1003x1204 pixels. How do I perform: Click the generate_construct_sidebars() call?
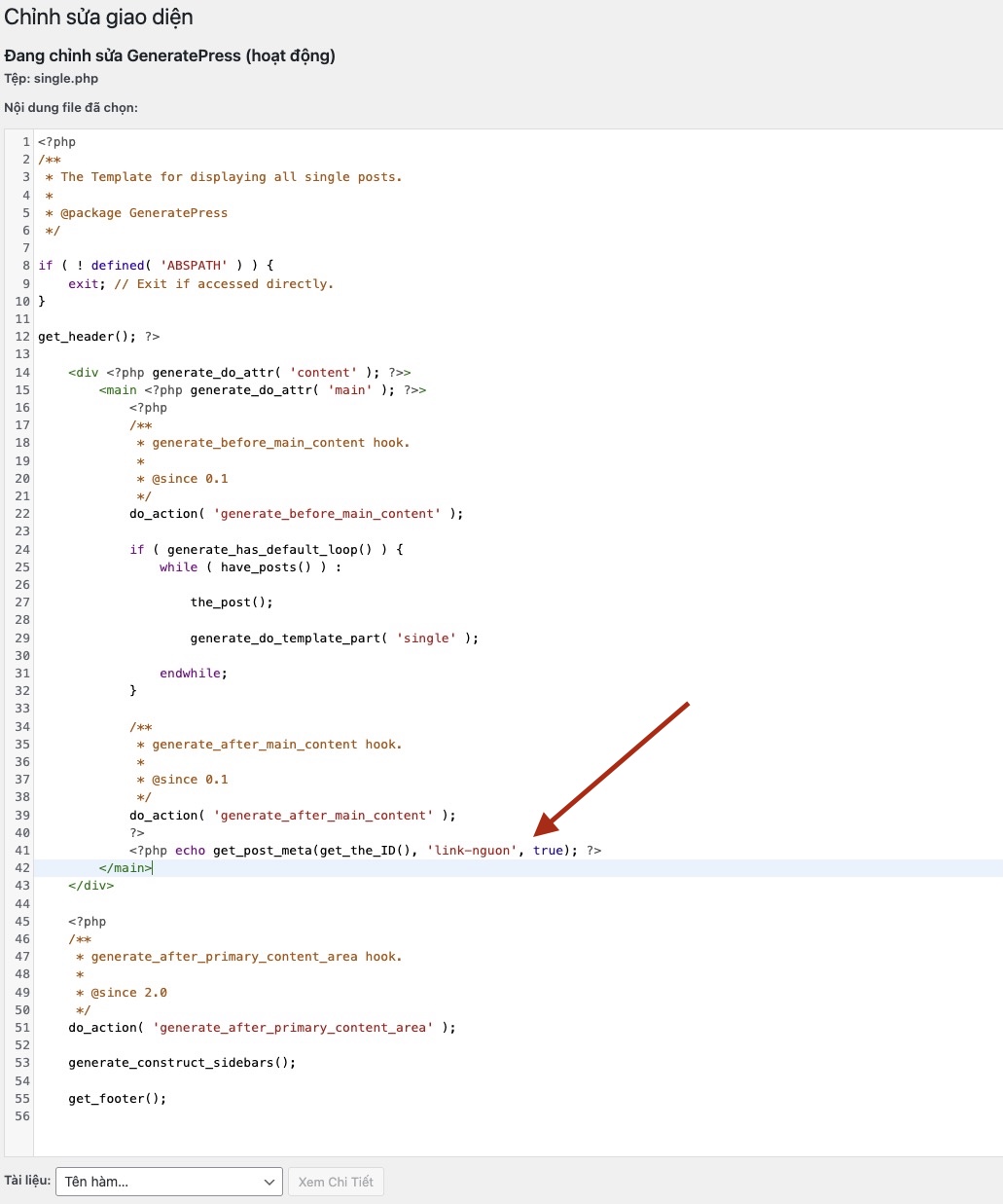click(181, 1063)
